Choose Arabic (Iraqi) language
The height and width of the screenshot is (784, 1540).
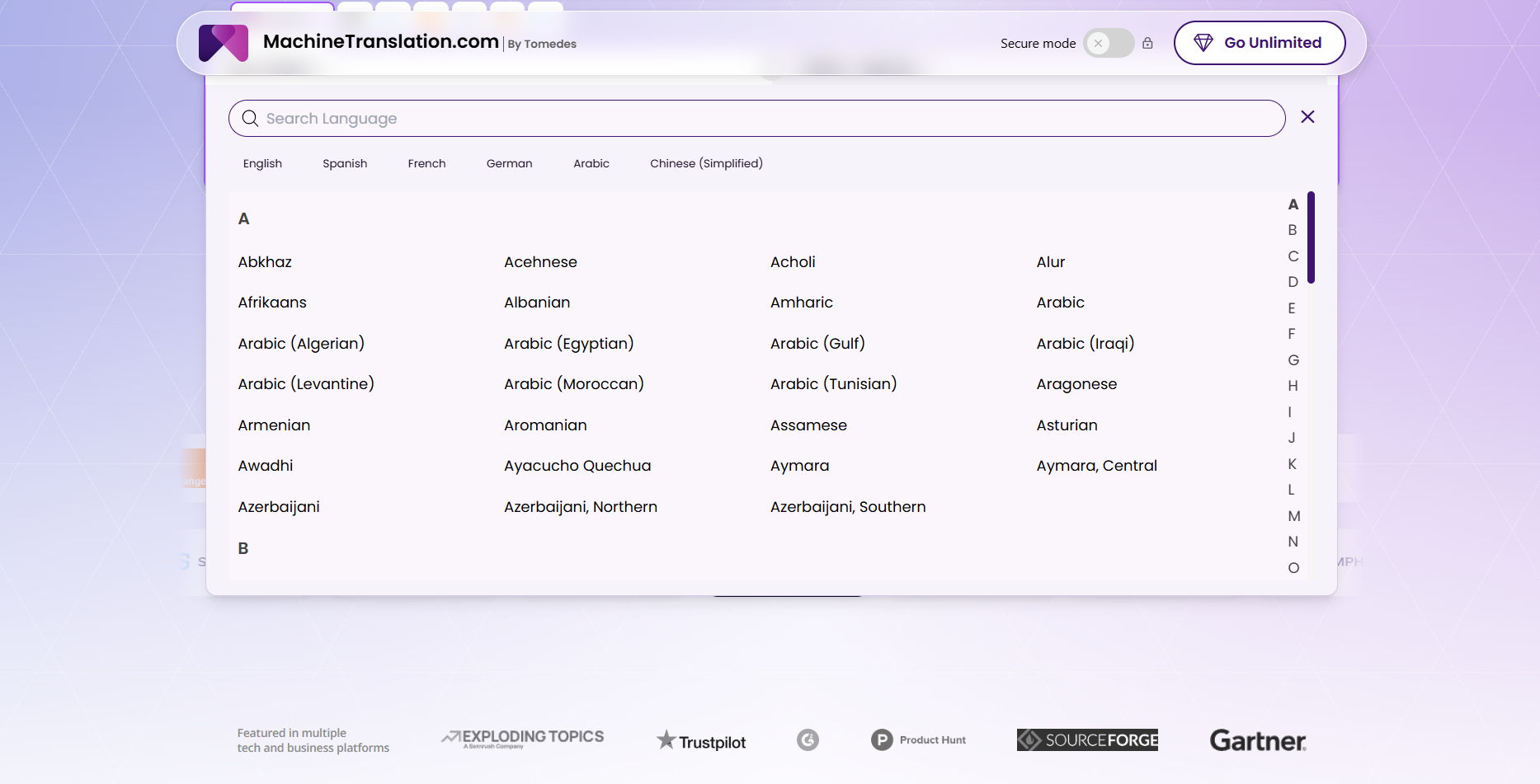click(x=1086, y=344)
